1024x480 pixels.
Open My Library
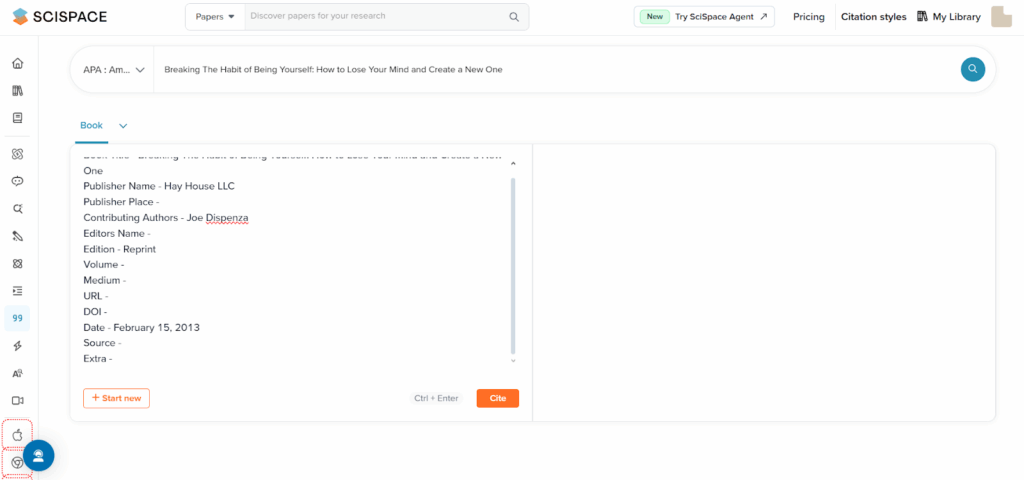coord(948,17)
